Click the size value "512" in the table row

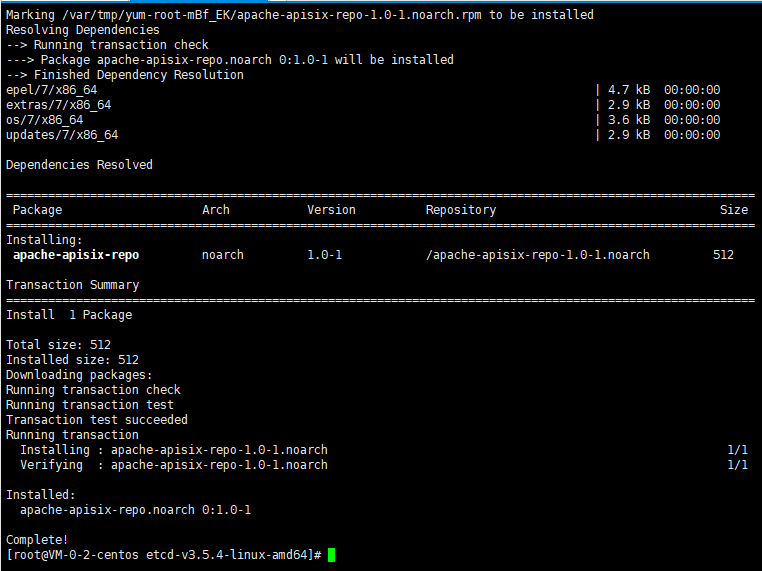pyautogui.click(x=723, y=255)
